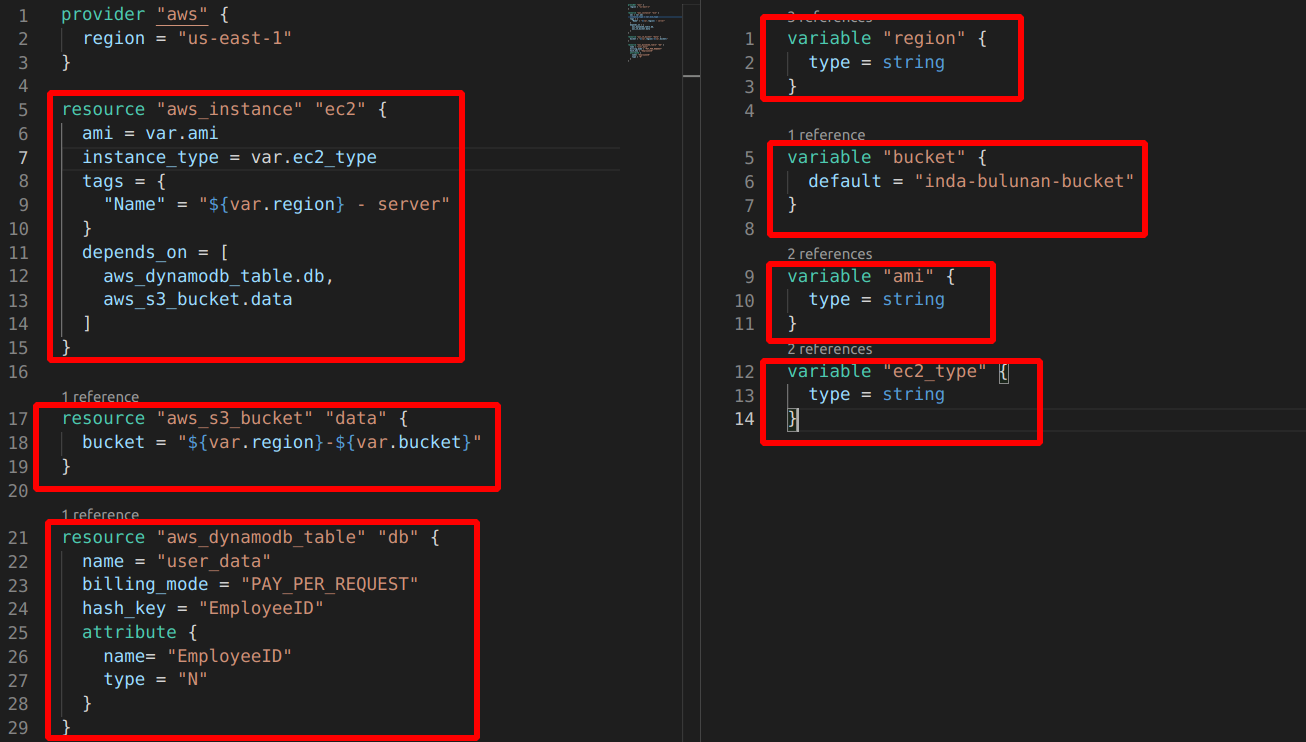This screenshot has width=1306, height=742.
Task: Click line number 29 in the gutter
Action: pos(18,727)
